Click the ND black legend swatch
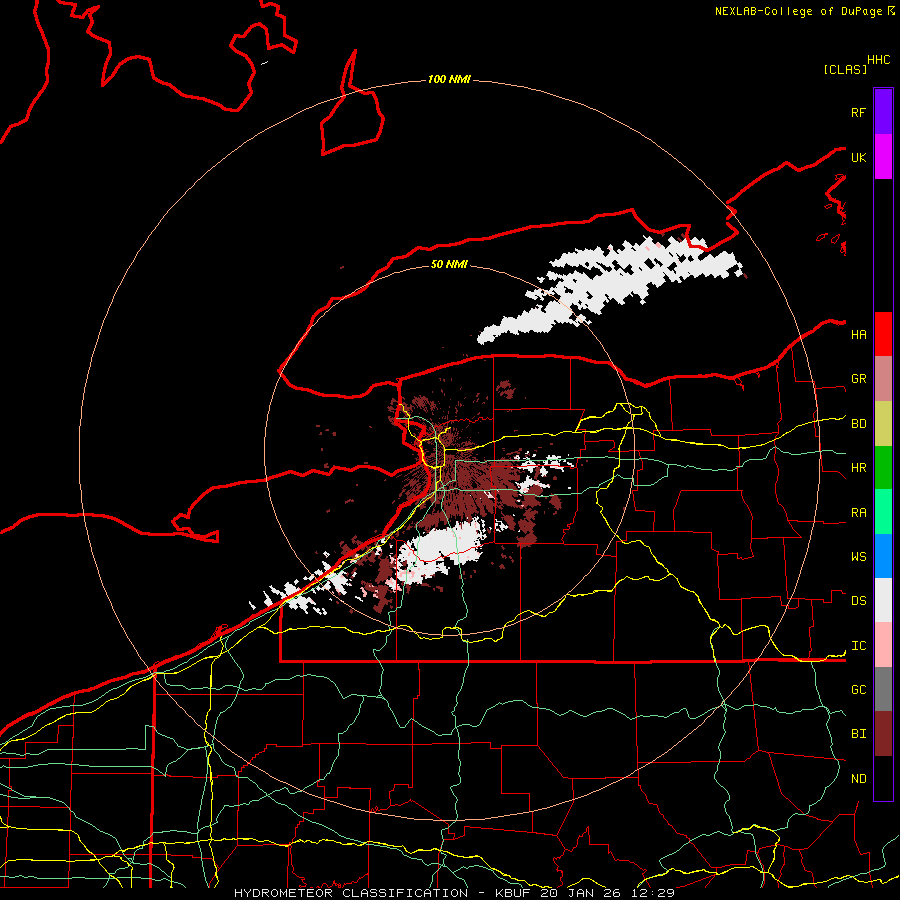Viewport: 900px width, 900px height. (x=883, y=778)
